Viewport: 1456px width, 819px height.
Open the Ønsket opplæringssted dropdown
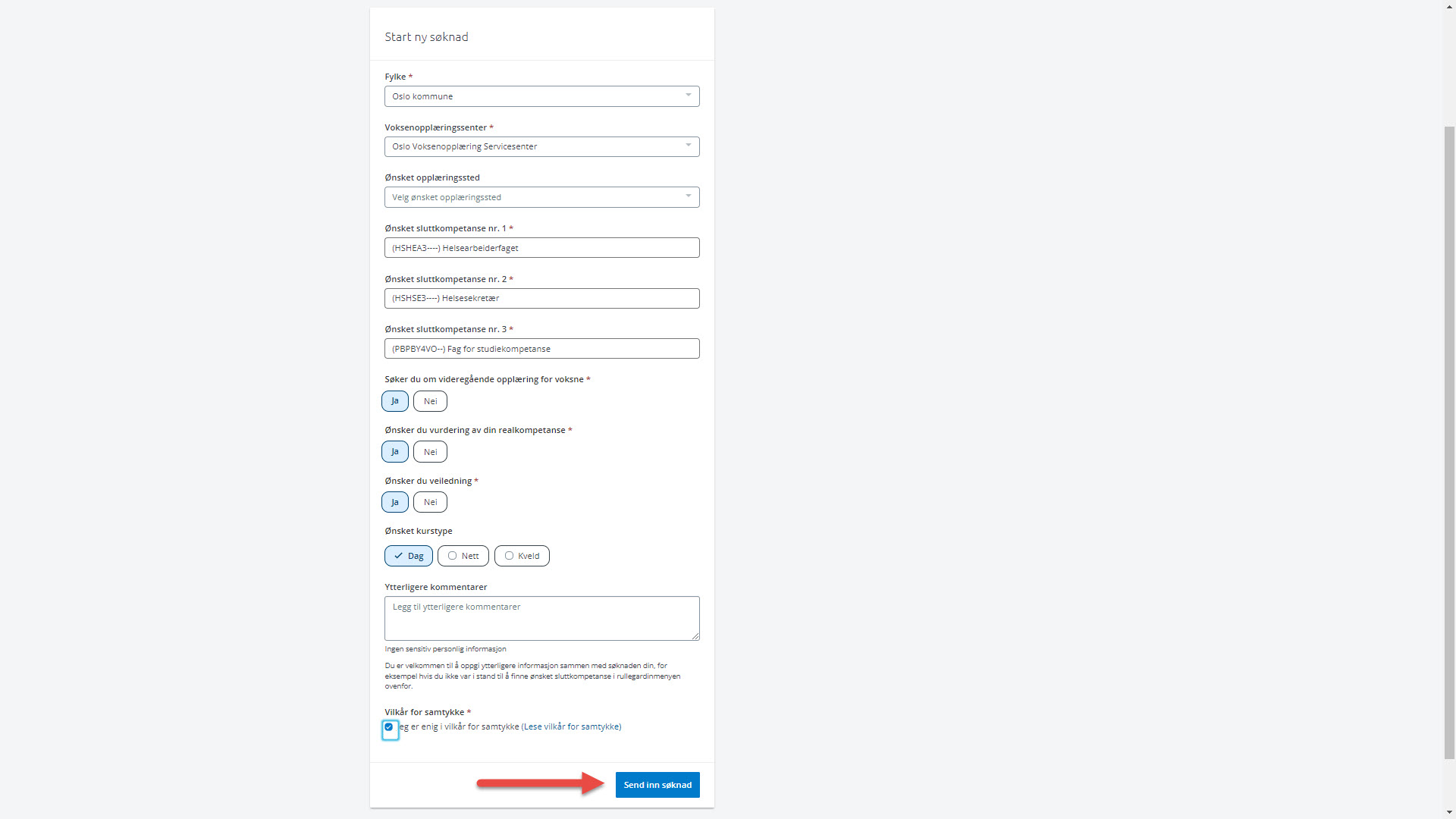click(x=541, y=197)
